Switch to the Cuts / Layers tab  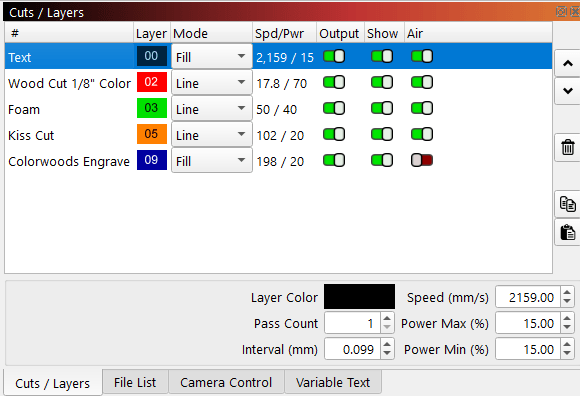click(x=53, y=383)
